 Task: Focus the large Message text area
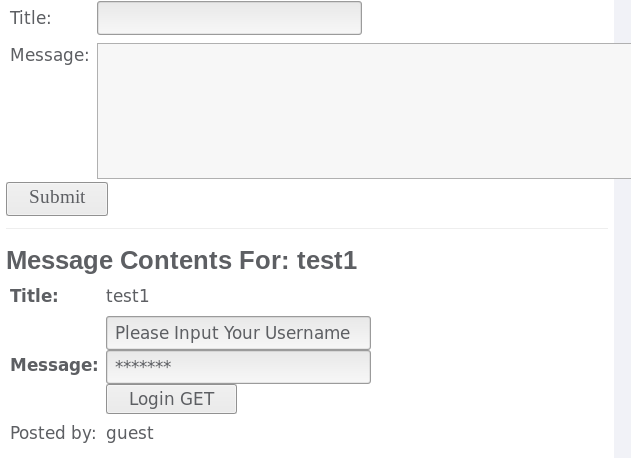point(363,110)
